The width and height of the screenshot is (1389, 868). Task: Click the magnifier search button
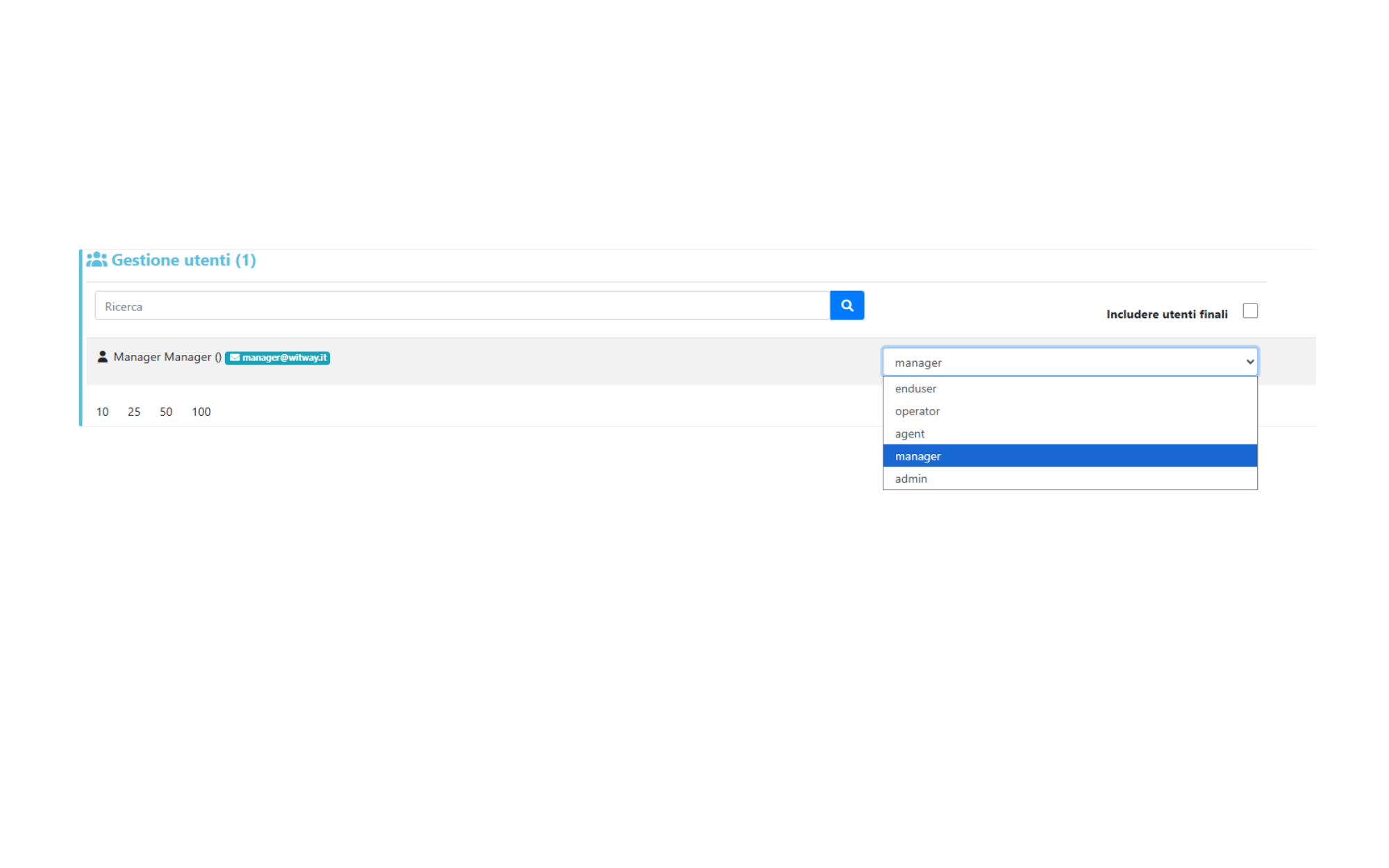point(847,306)
